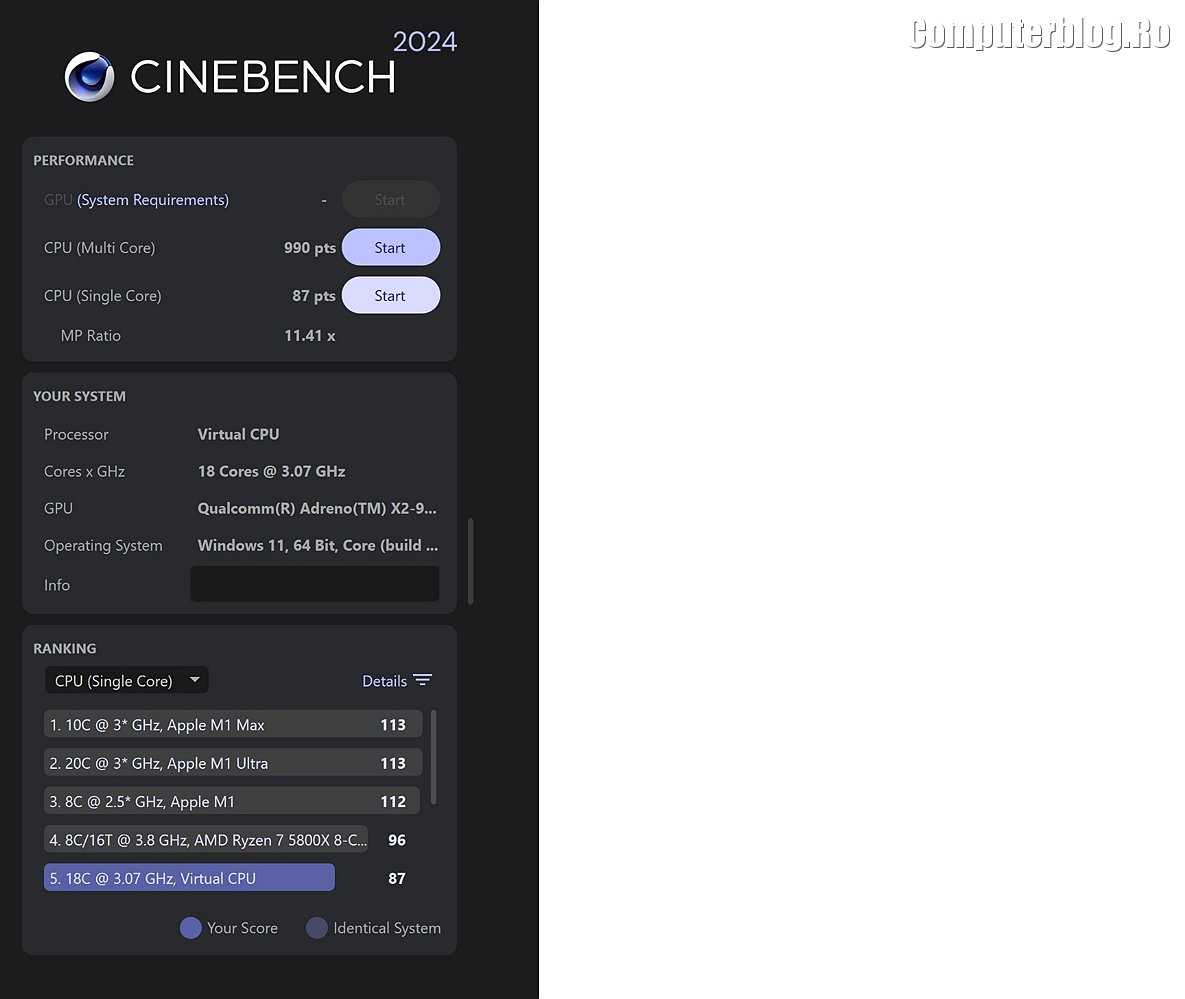Open the GPU System Requirements link

pyautogui.click(x=153, y=200)
